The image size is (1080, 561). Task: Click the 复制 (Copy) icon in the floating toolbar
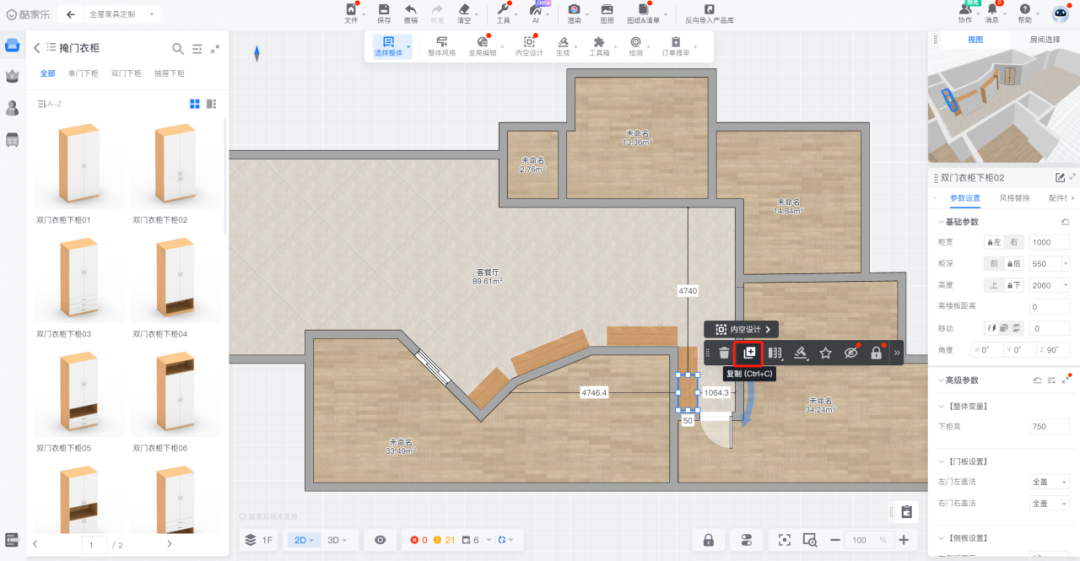(x=749, y=353)
